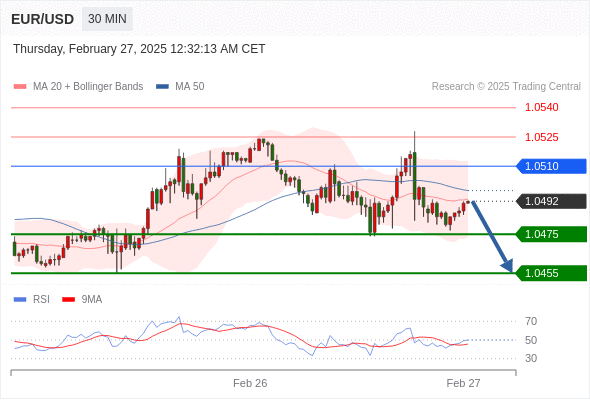The width and height of the screenshot is (590, 400).
Task: Click the 1.0525 resistance price label
Action: 542,137
